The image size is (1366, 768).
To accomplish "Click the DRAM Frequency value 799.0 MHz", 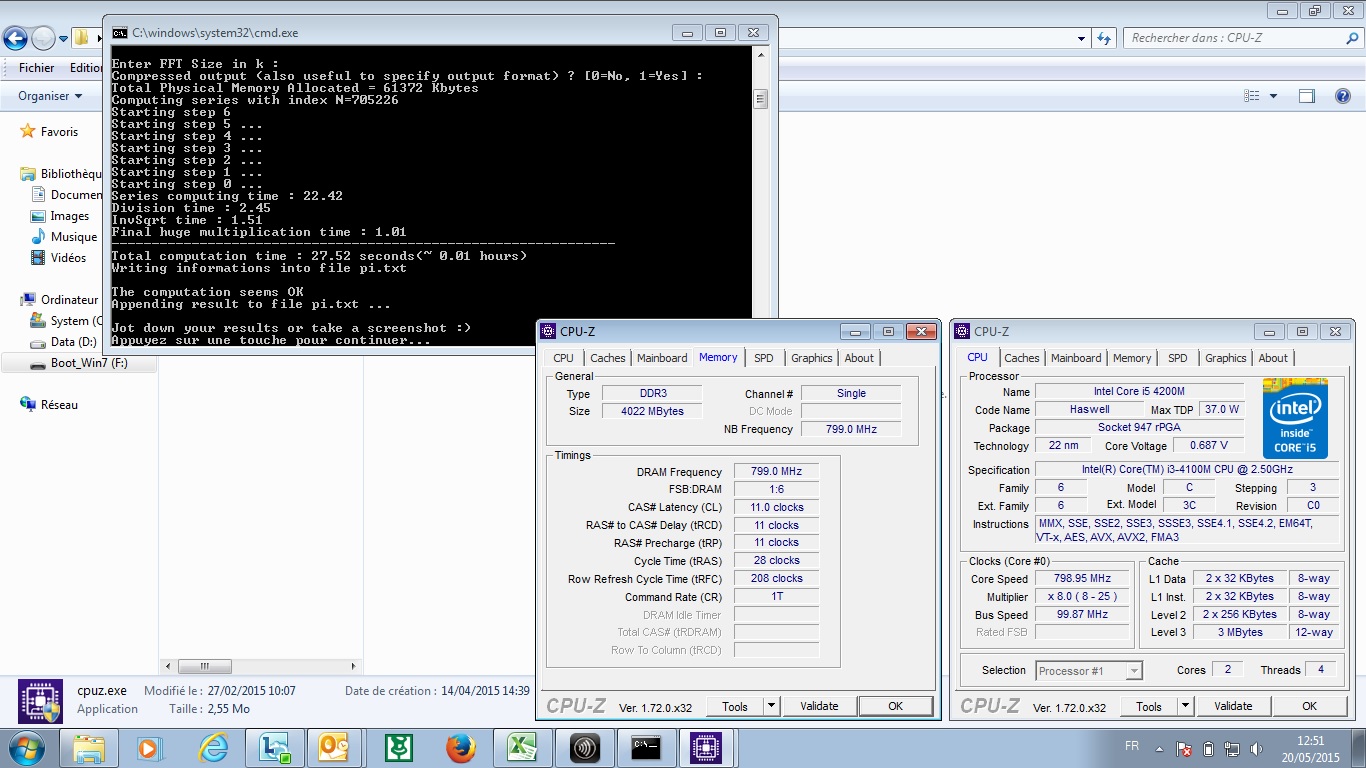I will pyautogui.click(x=776, y=472).
